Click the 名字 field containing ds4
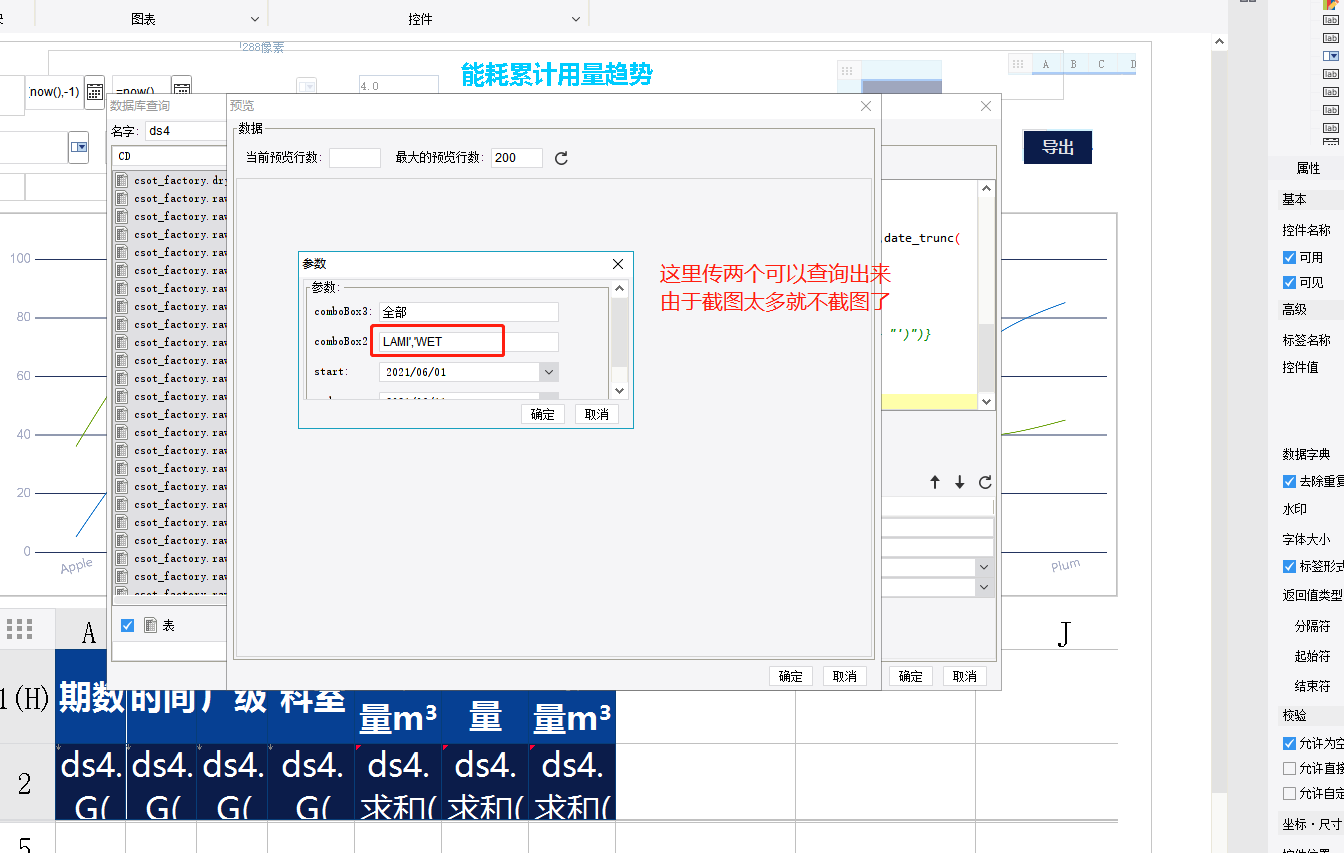 pos(185,131)
